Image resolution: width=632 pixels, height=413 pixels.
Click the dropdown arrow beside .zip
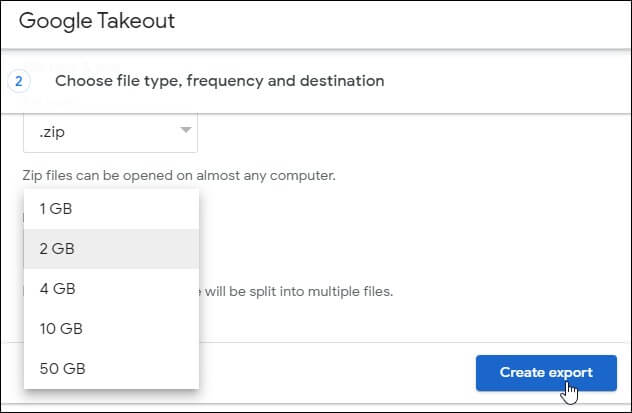[x=186, y=130]
